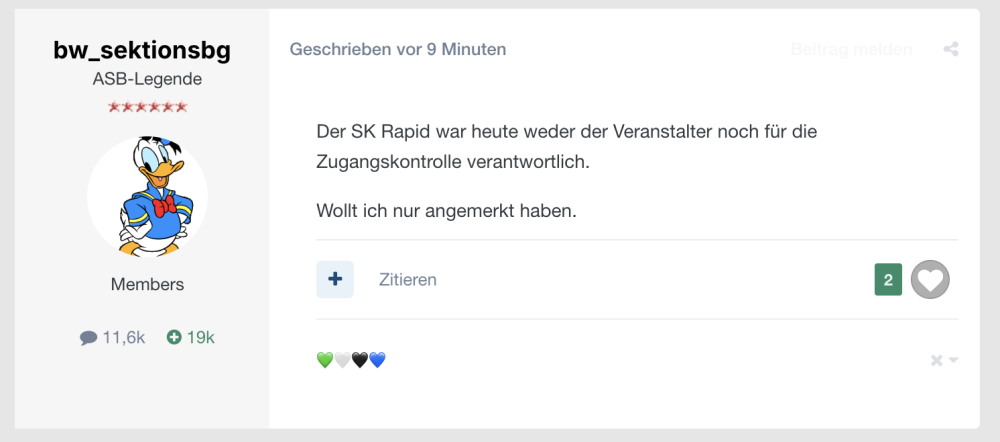Viewport: 1000px width, 442px height.
Task: Click the red rank stars row
Action: (147, 107)
